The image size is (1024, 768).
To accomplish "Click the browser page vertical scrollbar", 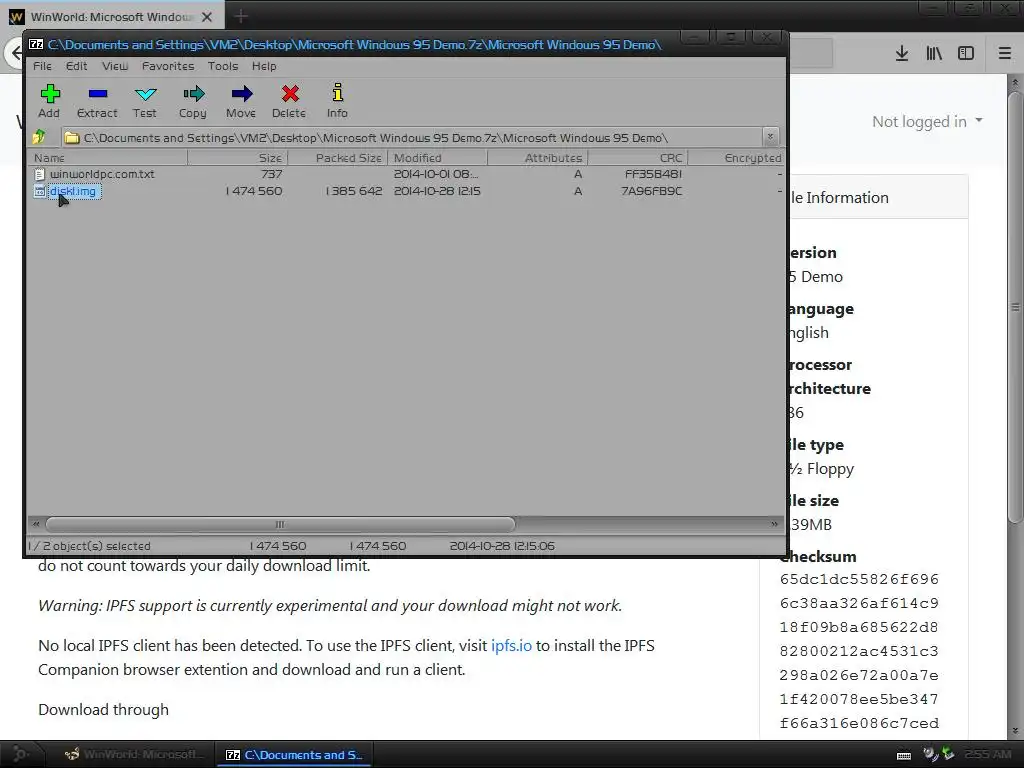I will click(x=1014, y=307).
